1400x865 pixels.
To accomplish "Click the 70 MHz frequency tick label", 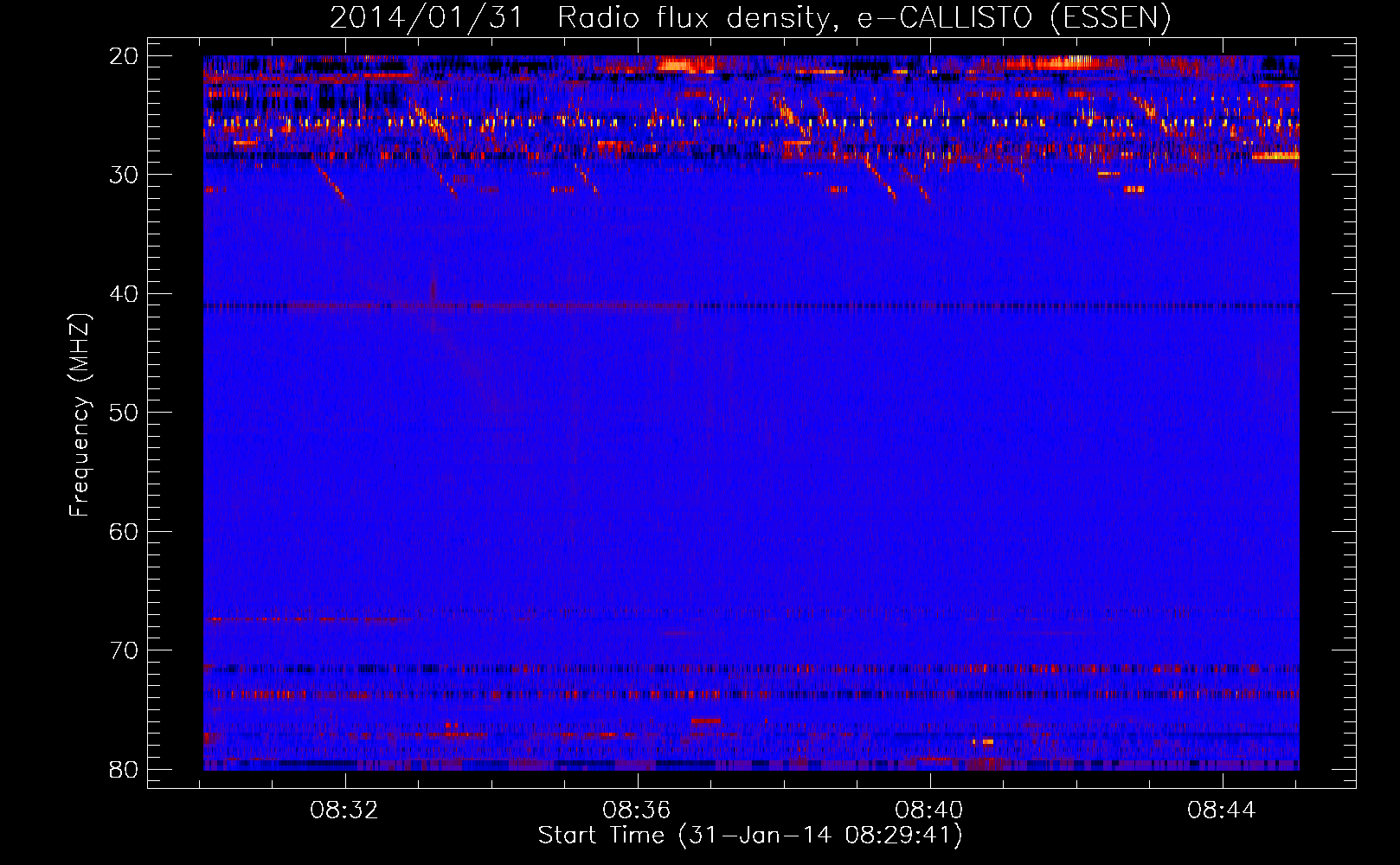I will point(125,650).
